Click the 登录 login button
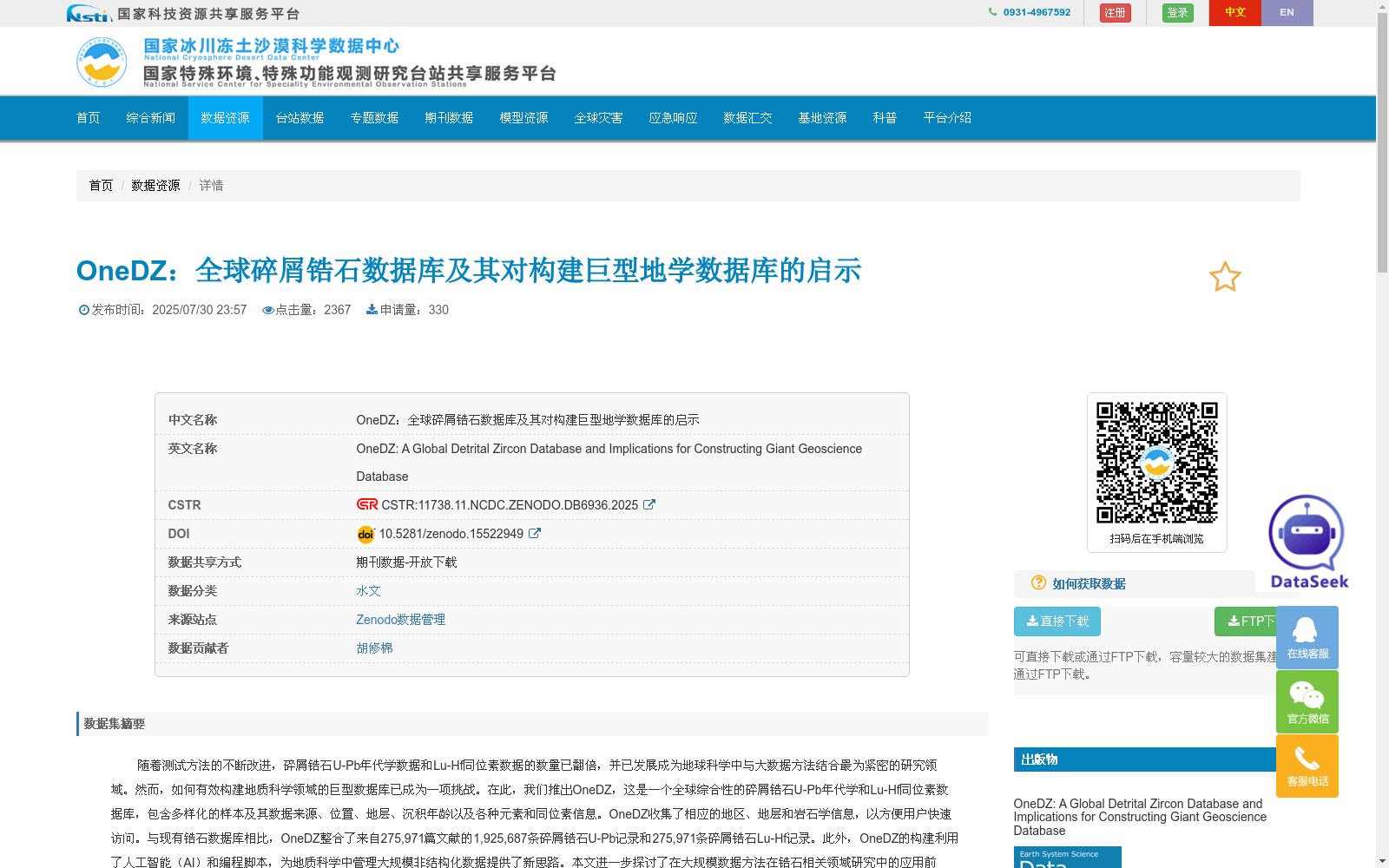This screenshot has height=868, width=1389. click(1177, 12)
